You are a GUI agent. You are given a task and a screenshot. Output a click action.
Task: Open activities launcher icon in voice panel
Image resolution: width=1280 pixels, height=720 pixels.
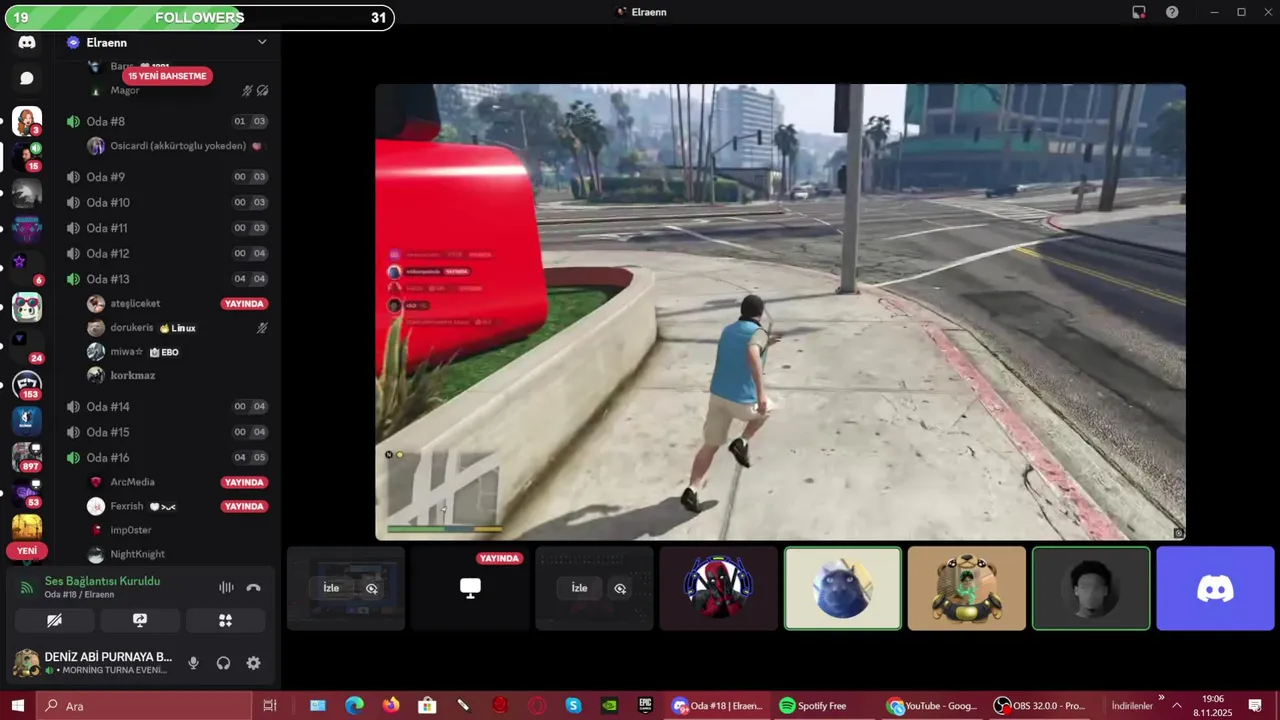(x=225, y=621)
